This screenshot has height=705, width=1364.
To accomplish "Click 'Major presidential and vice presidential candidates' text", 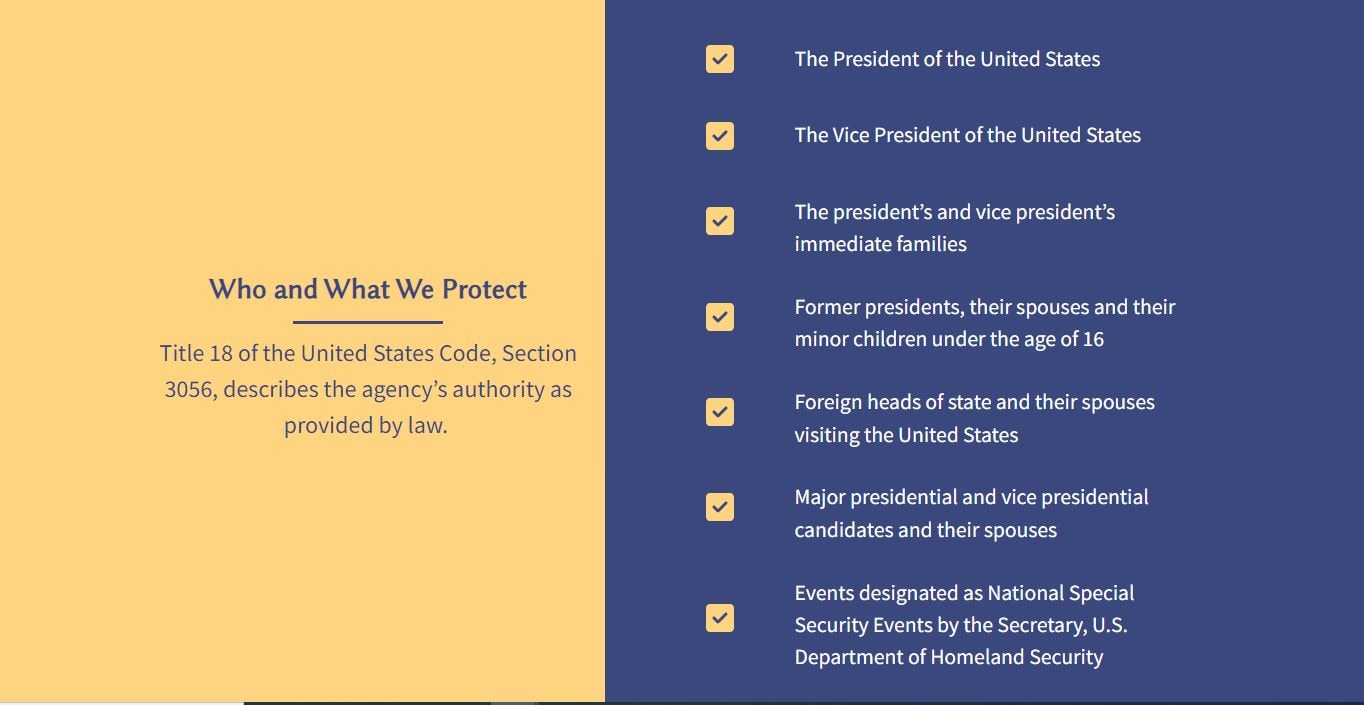I will 970,513.
